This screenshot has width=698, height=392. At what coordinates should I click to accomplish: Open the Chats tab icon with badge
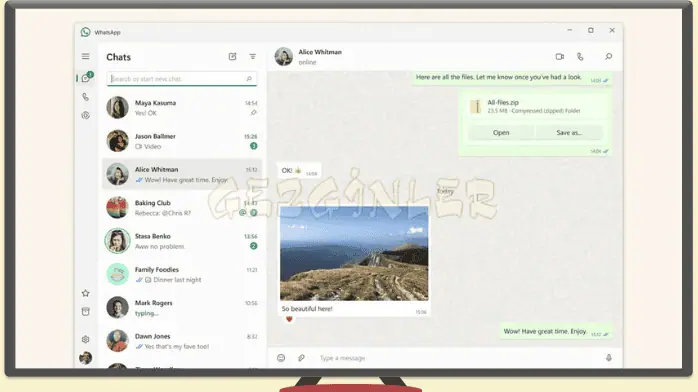point(86,78)
